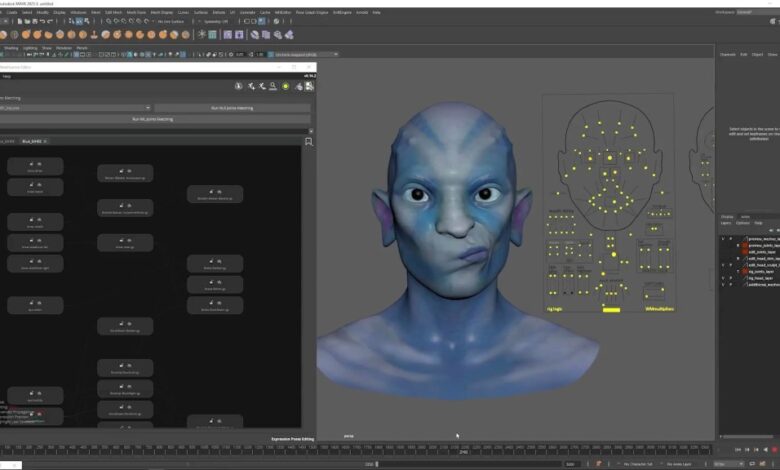Click the Run ML joints Matching button
Screen dimensions: 780x470
[x=153, y=119]
